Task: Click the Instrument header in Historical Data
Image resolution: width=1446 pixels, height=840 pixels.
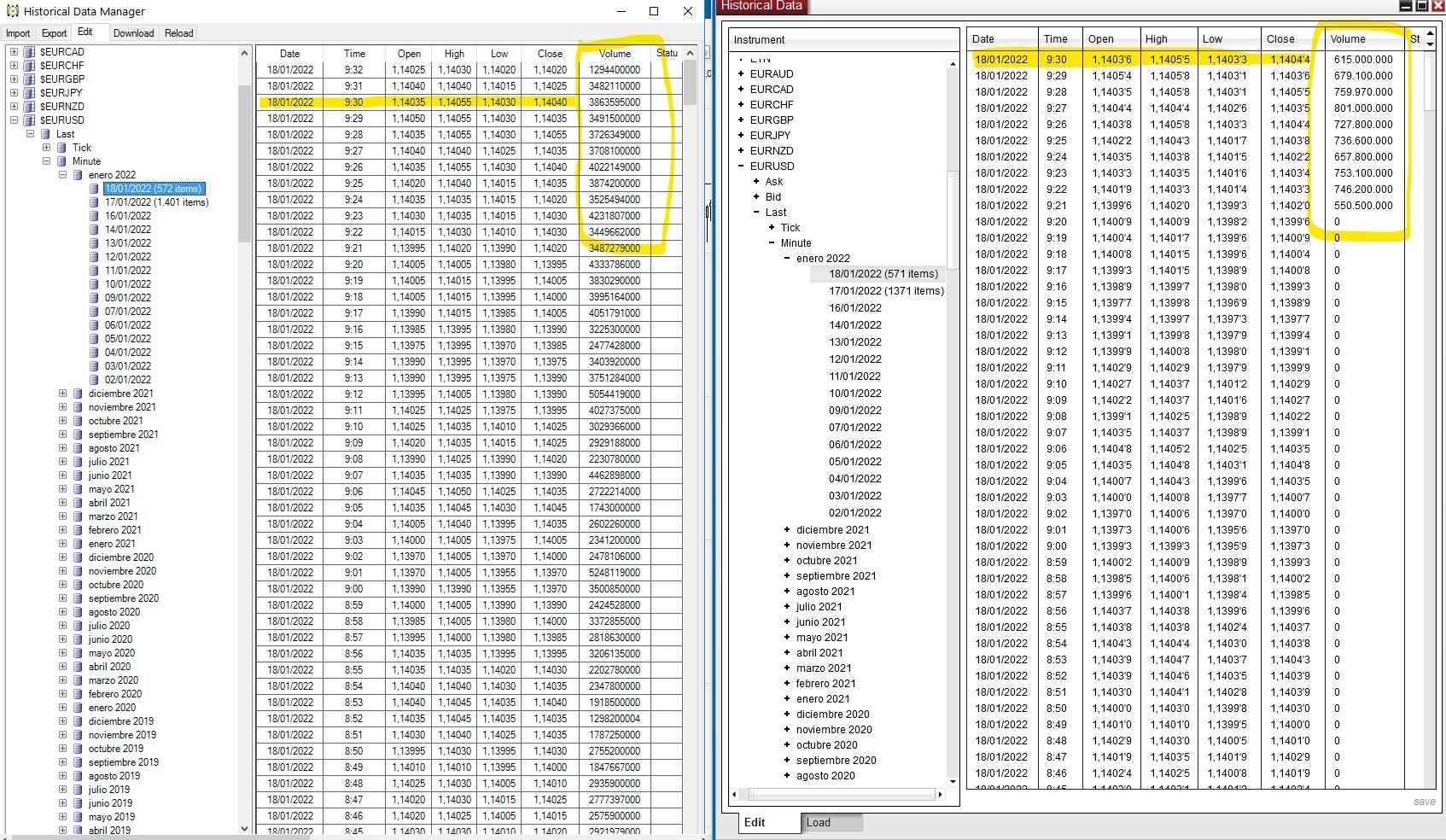Action: [x=843, y=40]
